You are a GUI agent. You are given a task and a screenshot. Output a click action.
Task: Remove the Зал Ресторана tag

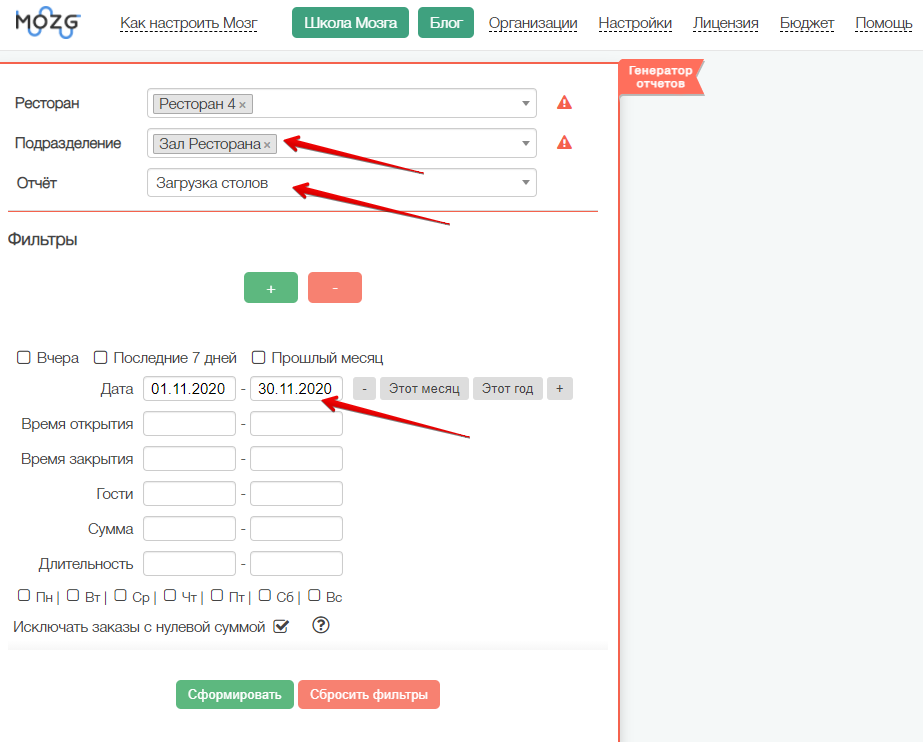click(x=267, y=145)
